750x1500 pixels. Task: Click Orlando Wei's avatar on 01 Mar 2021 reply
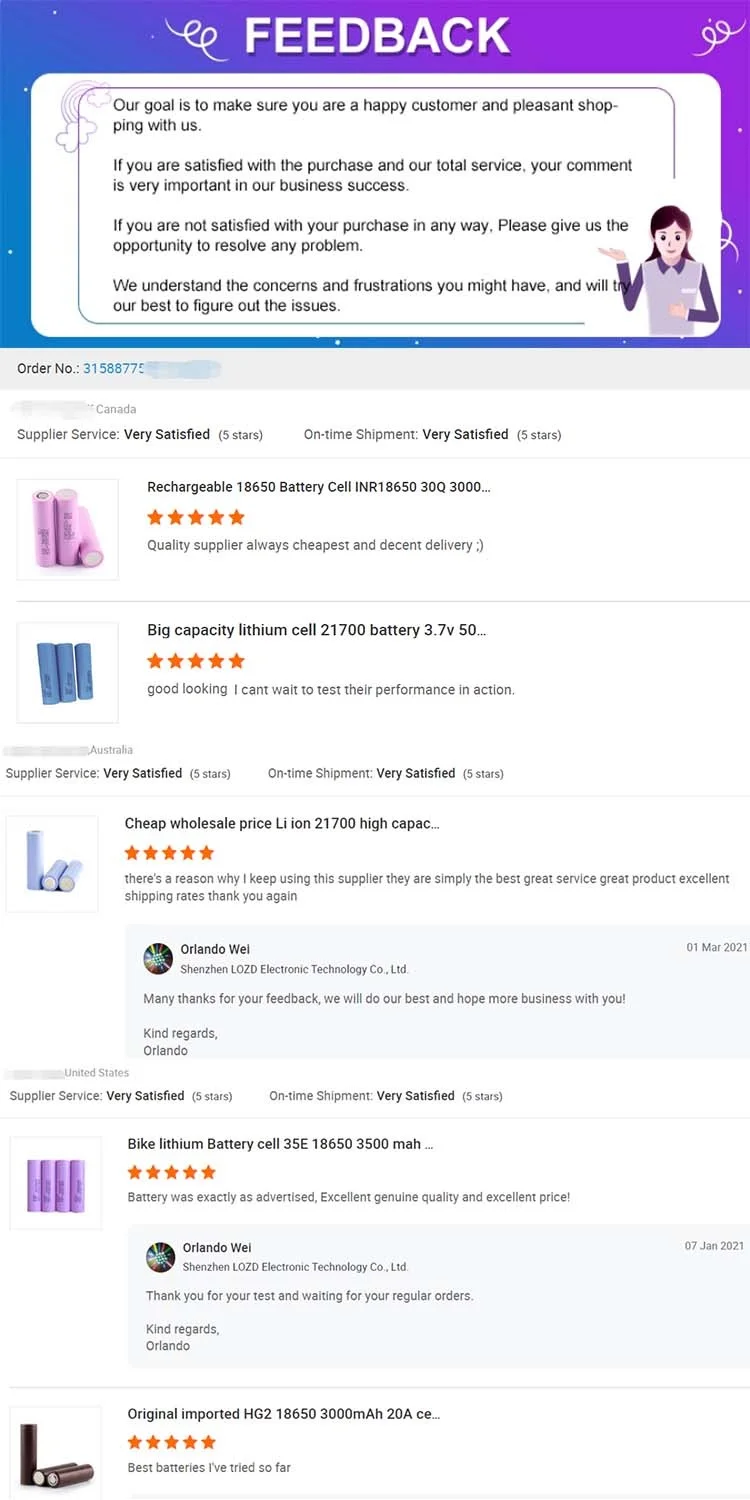pos(159,959)
